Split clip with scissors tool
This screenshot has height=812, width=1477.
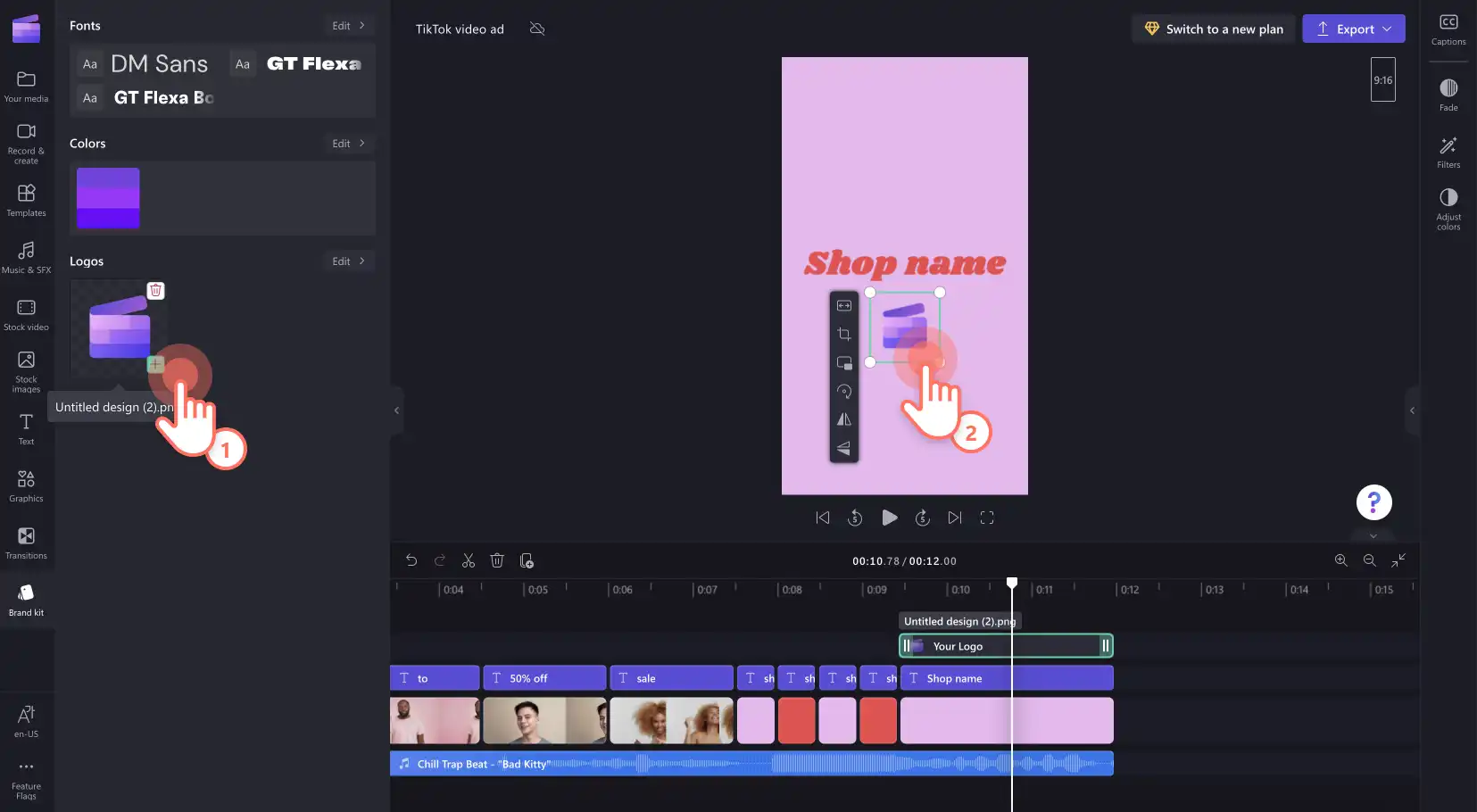[x=469, y=560]
